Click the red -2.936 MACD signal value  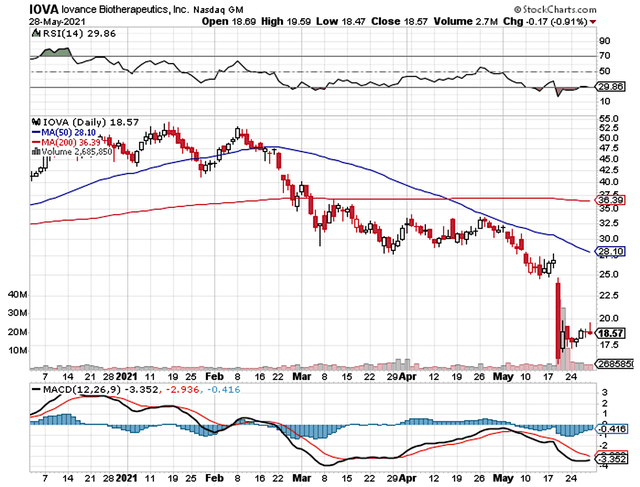click(182, 390)
